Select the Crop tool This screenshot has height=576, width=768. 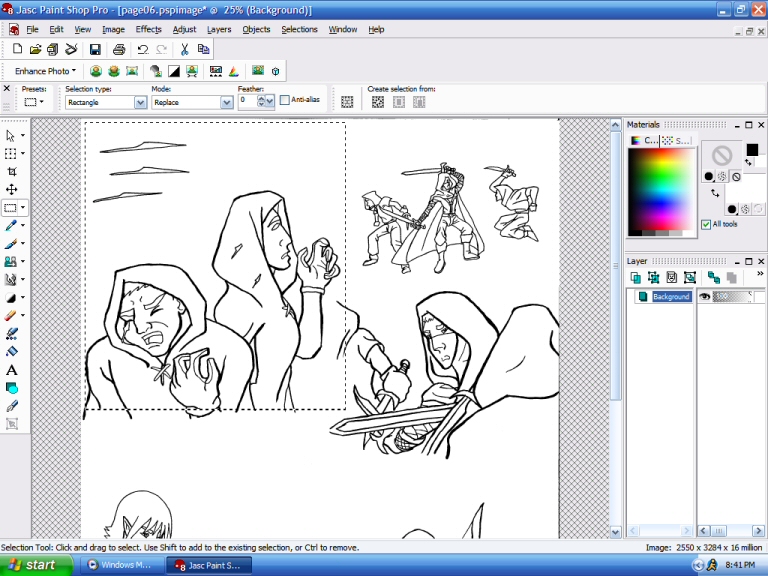coord(11,171)
